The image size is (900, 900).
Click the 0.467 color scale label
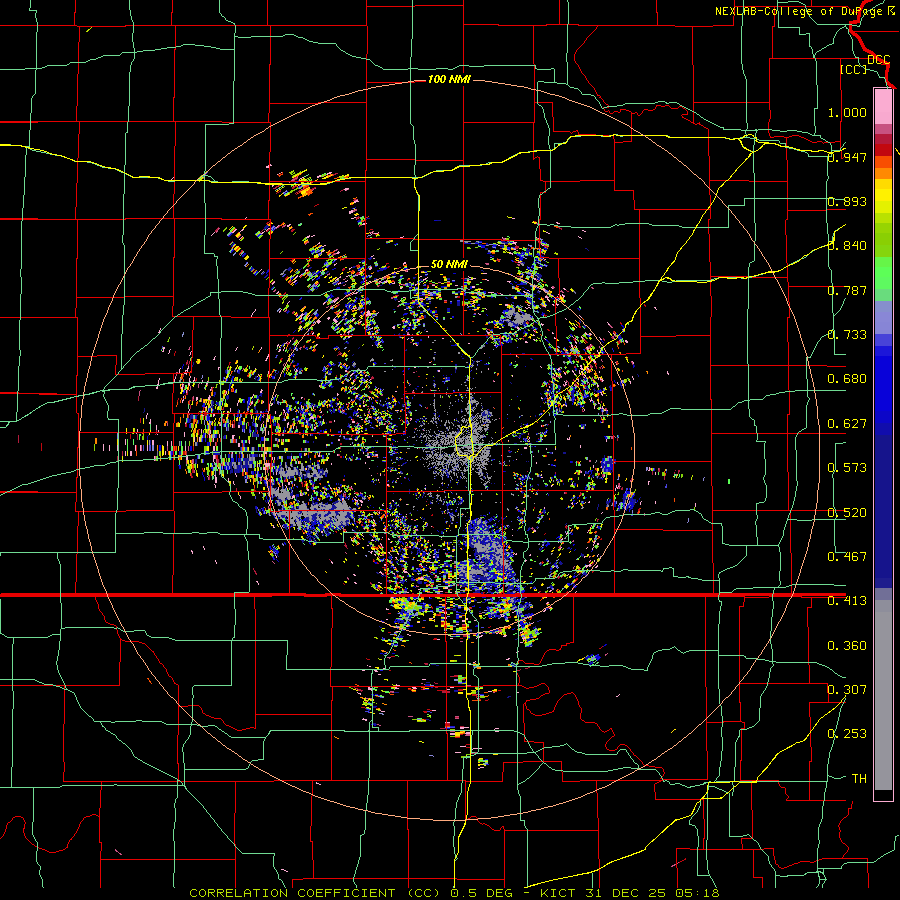(847, 556)
